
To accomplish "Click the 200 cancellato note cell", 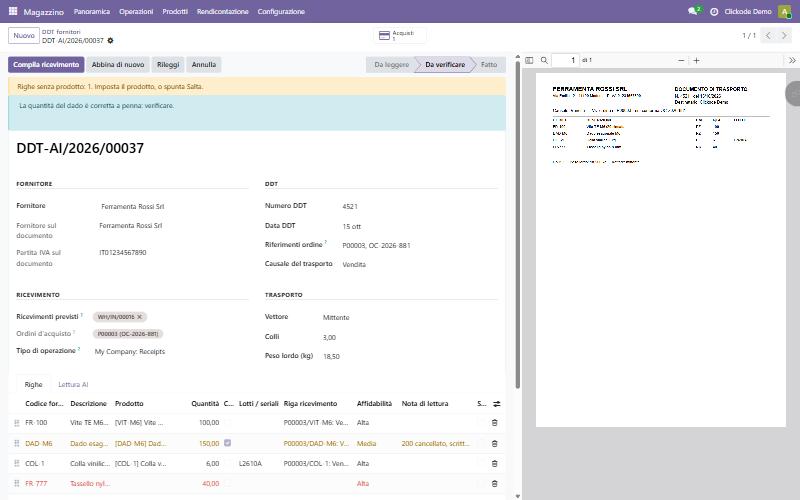I will [435, 443].
